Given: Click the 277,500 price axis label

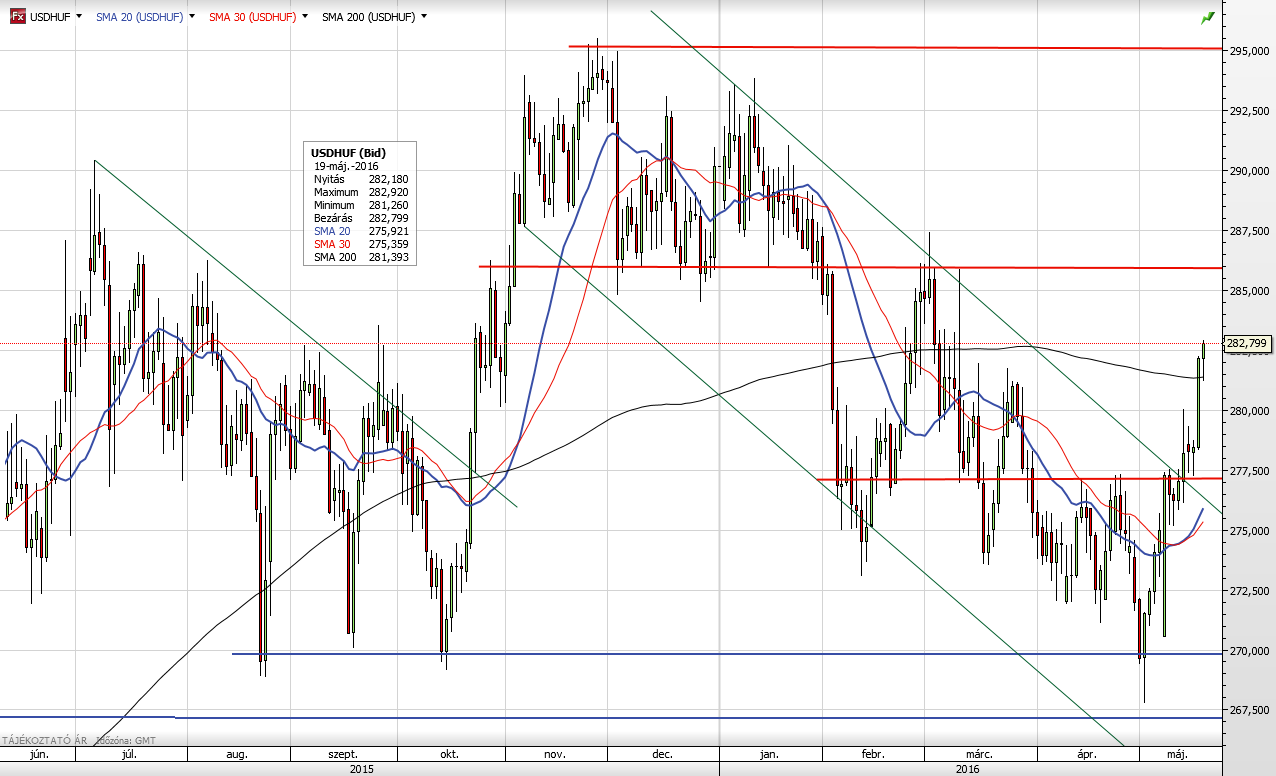Looking at the screenshot, I should tap(1248, 471).
